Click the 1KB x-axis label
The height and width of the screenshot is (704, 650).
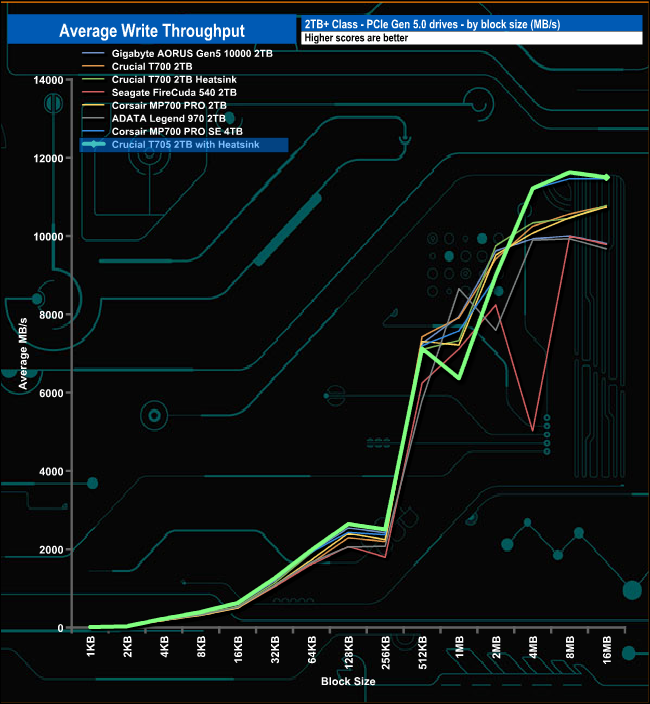click(91, 647)
